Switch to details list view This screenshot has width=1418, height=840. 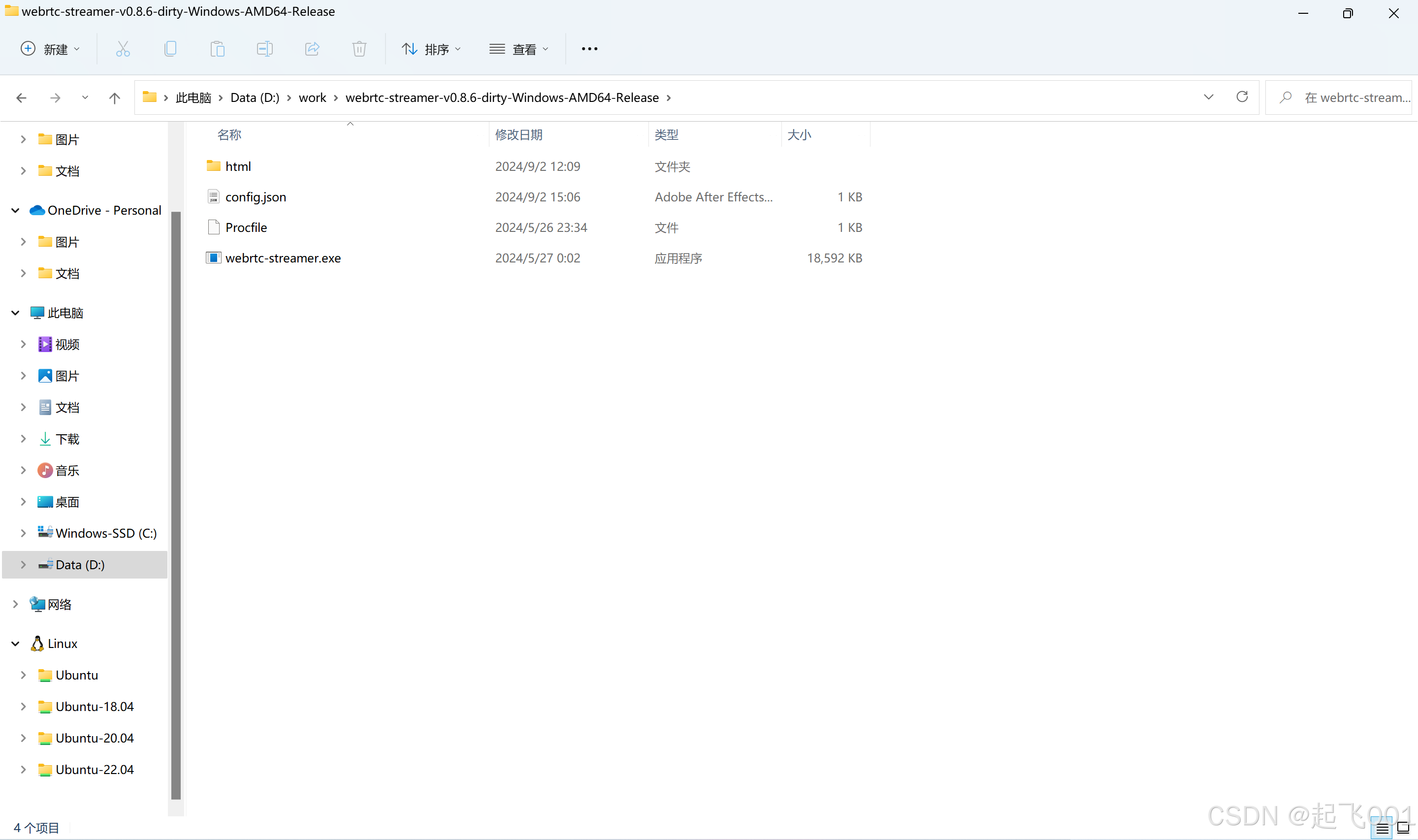click(1382, 829)
